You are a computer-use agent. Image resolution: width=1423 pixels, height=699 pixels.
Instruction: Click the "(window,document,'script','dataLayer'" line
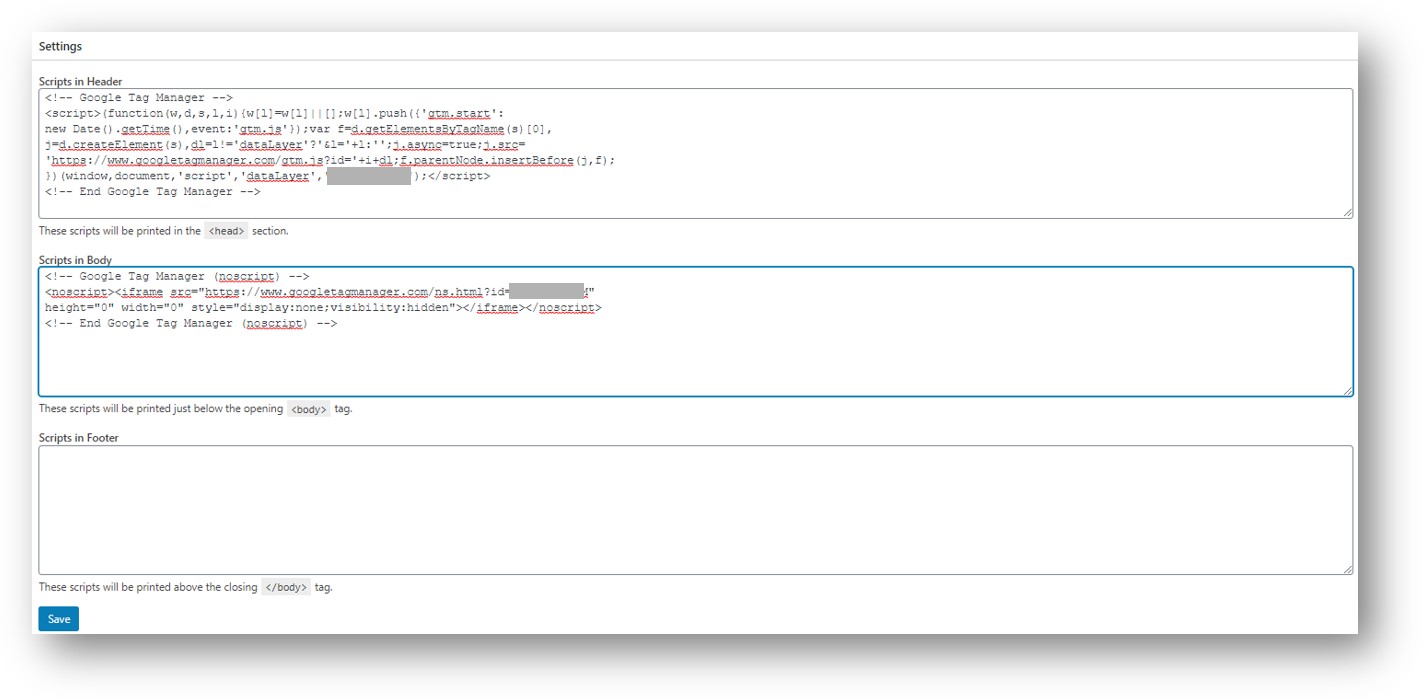point(268,176)
